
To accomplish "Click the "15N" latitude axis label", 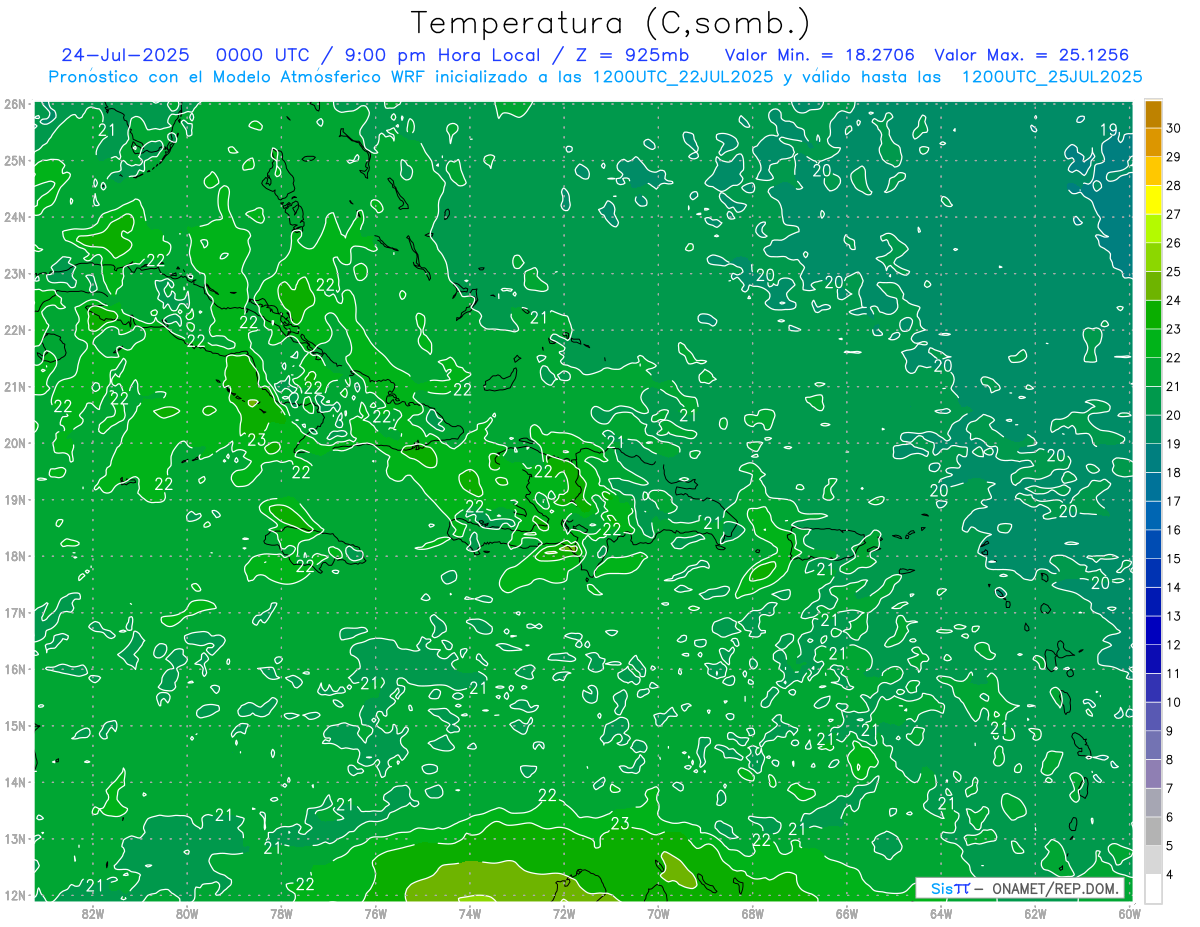I will tap(14, 726).
